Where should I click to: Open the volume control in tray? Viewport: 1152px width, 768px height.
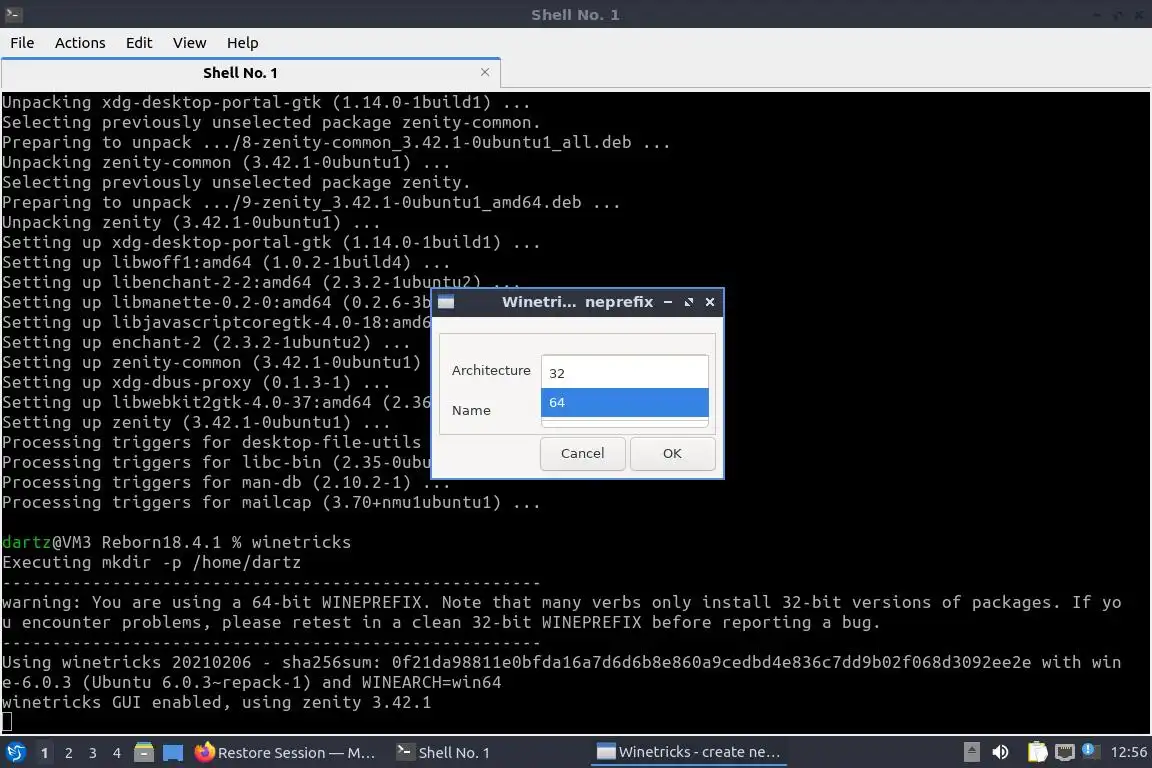point(1000,752)
